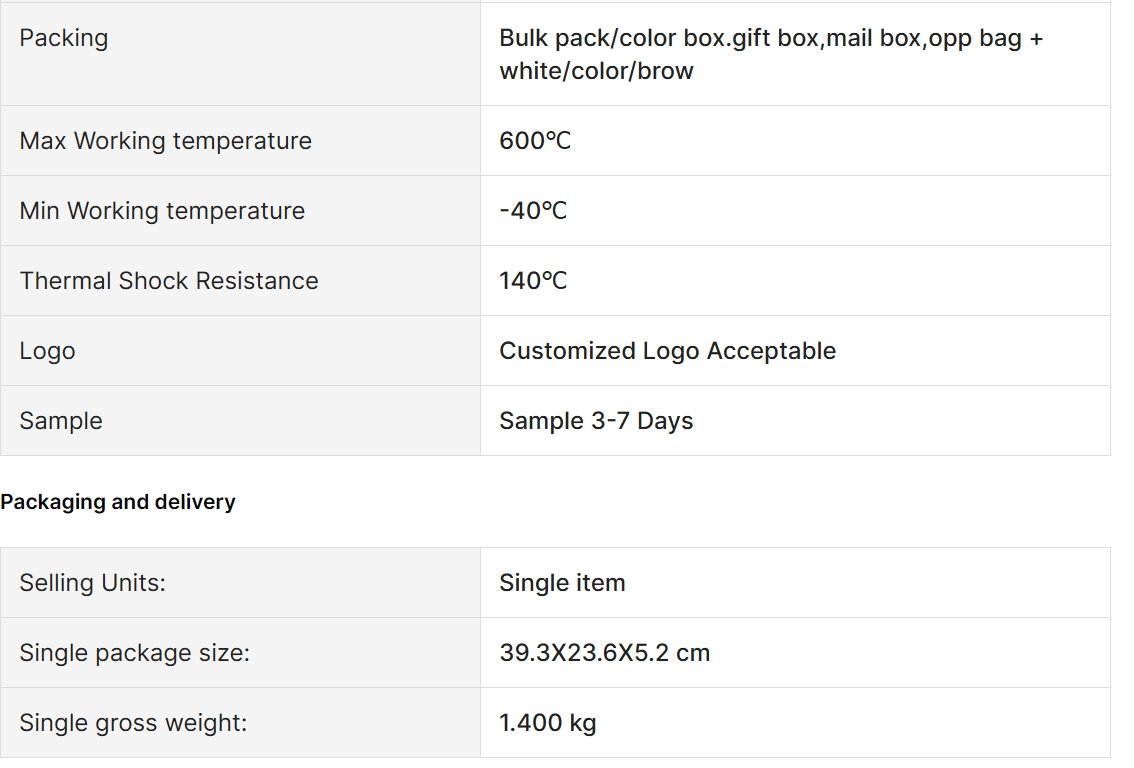1134x768 pixels.
Task: Click the white/color/brow text line
Action: (x=596, y=71)
